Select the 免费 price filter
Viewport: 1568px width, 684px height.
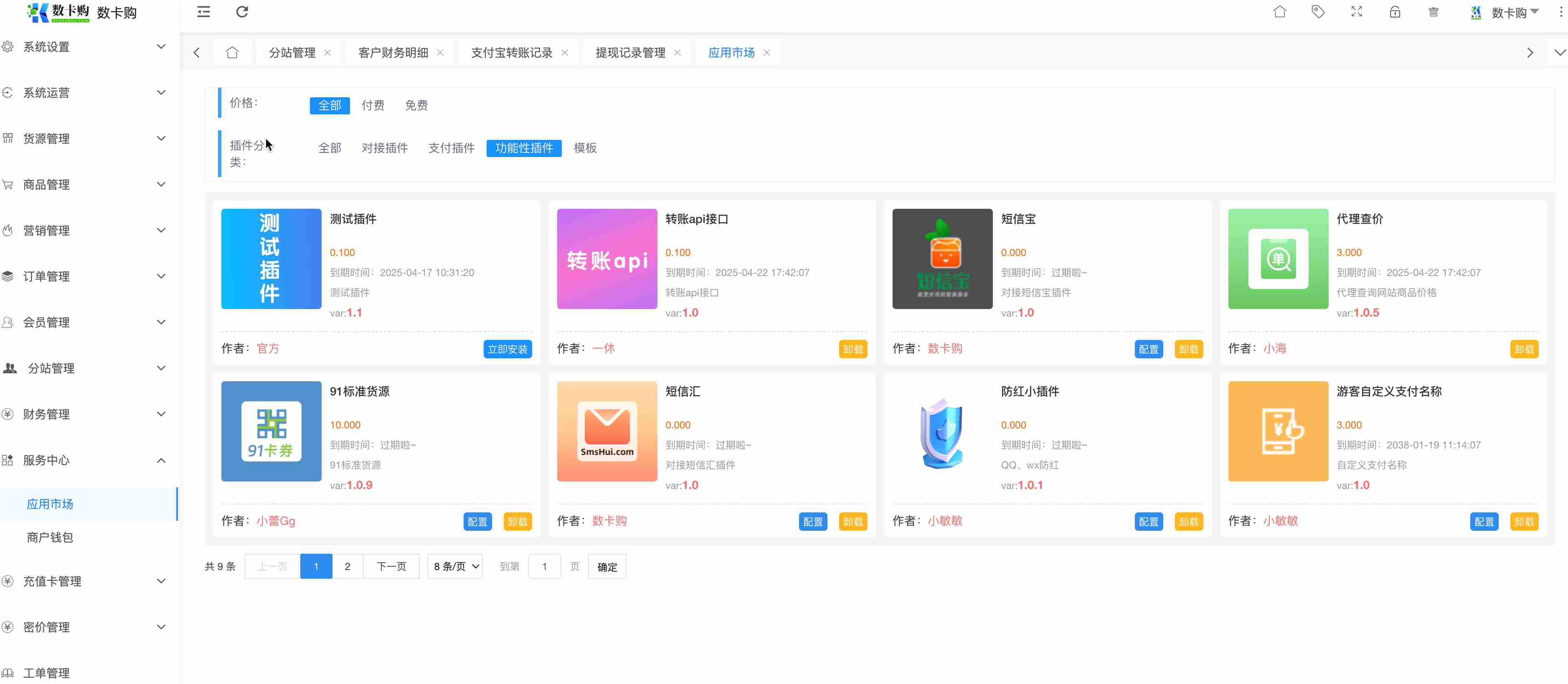[x=416, y=105]
